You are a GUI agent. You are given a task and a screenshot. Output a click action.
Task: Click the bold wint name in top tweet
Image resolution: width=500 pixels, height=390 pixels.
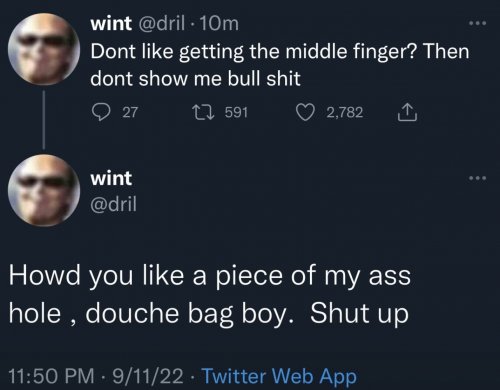point(111,23)
